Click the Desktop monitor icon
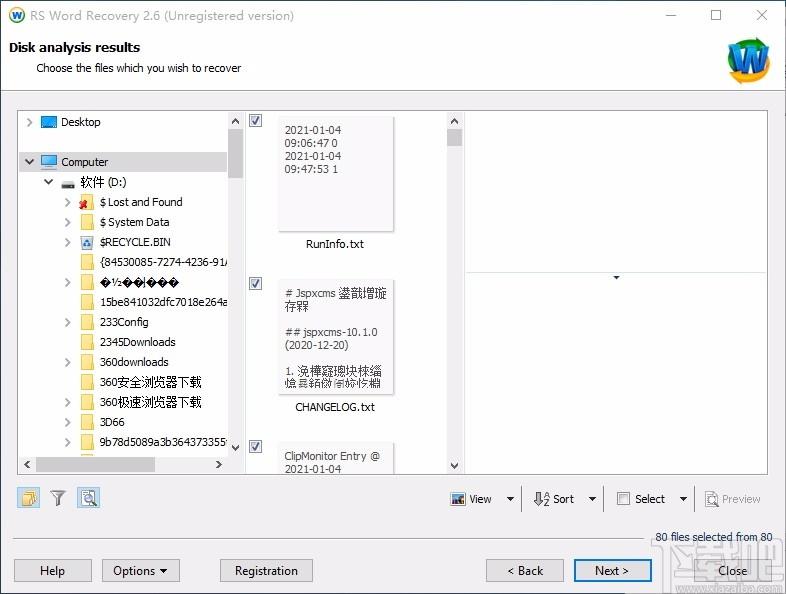This screenshot has height=594, width=786. click(x=49, y=122)
